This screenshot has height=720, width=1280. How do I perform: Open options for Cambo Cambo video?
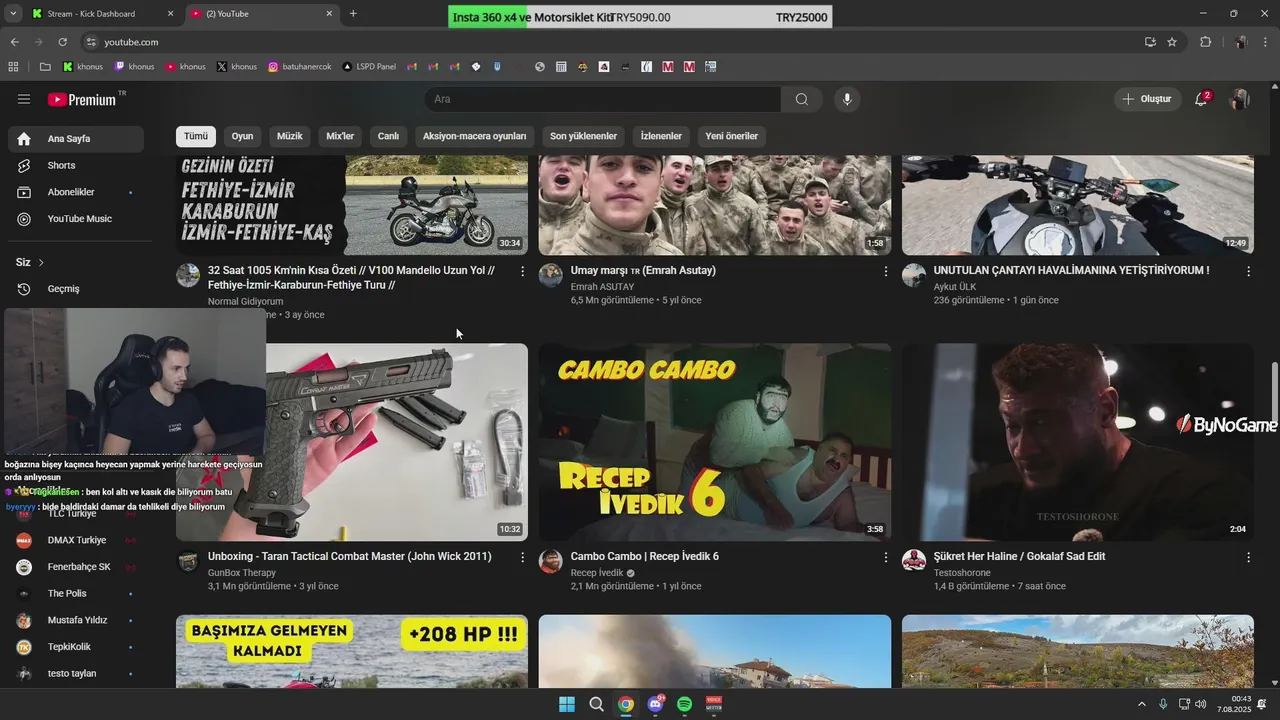(x=885, y=557)
